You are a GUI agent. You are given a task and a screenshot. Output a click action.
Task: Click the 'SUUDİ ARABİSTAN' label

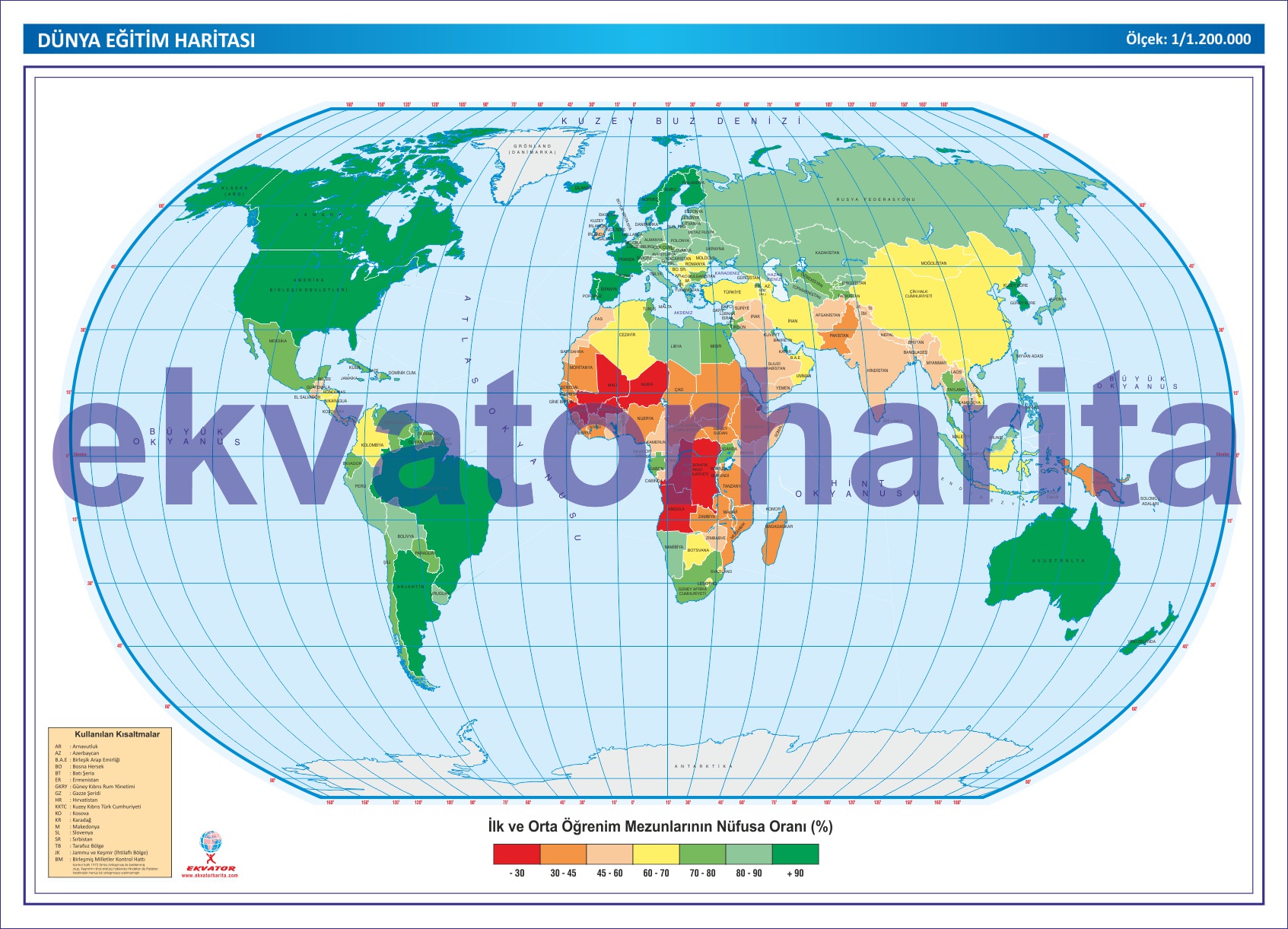click(x=774, y=366)
